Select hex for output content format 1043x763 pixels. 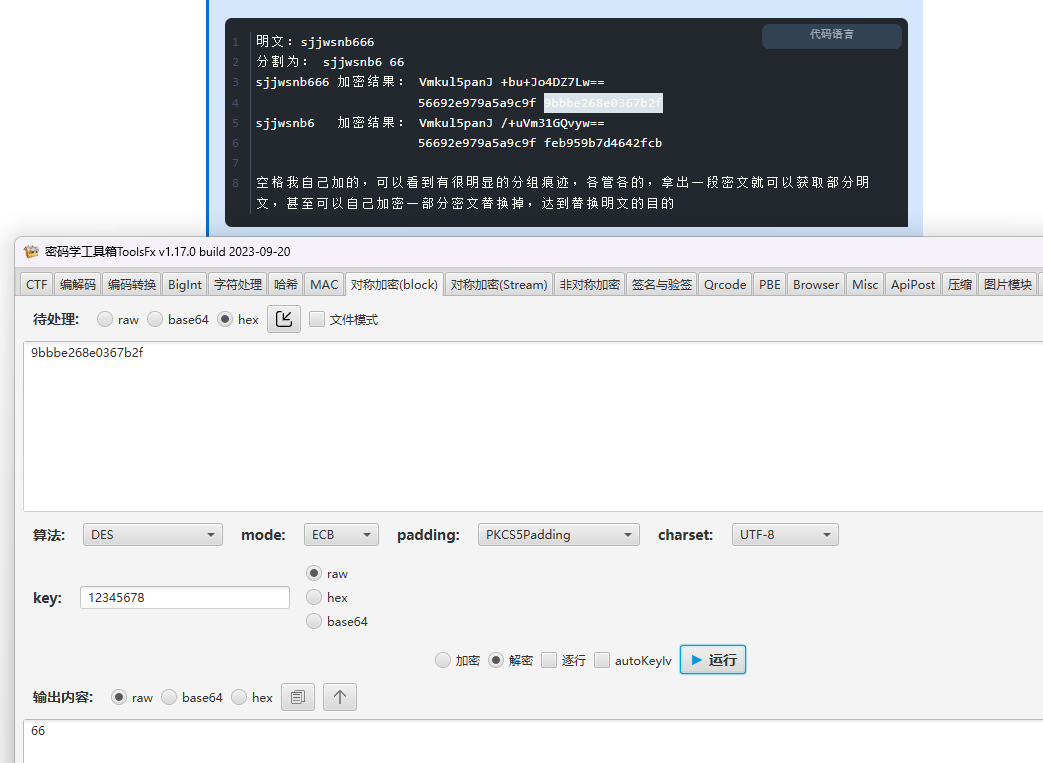tap(240, 698)
